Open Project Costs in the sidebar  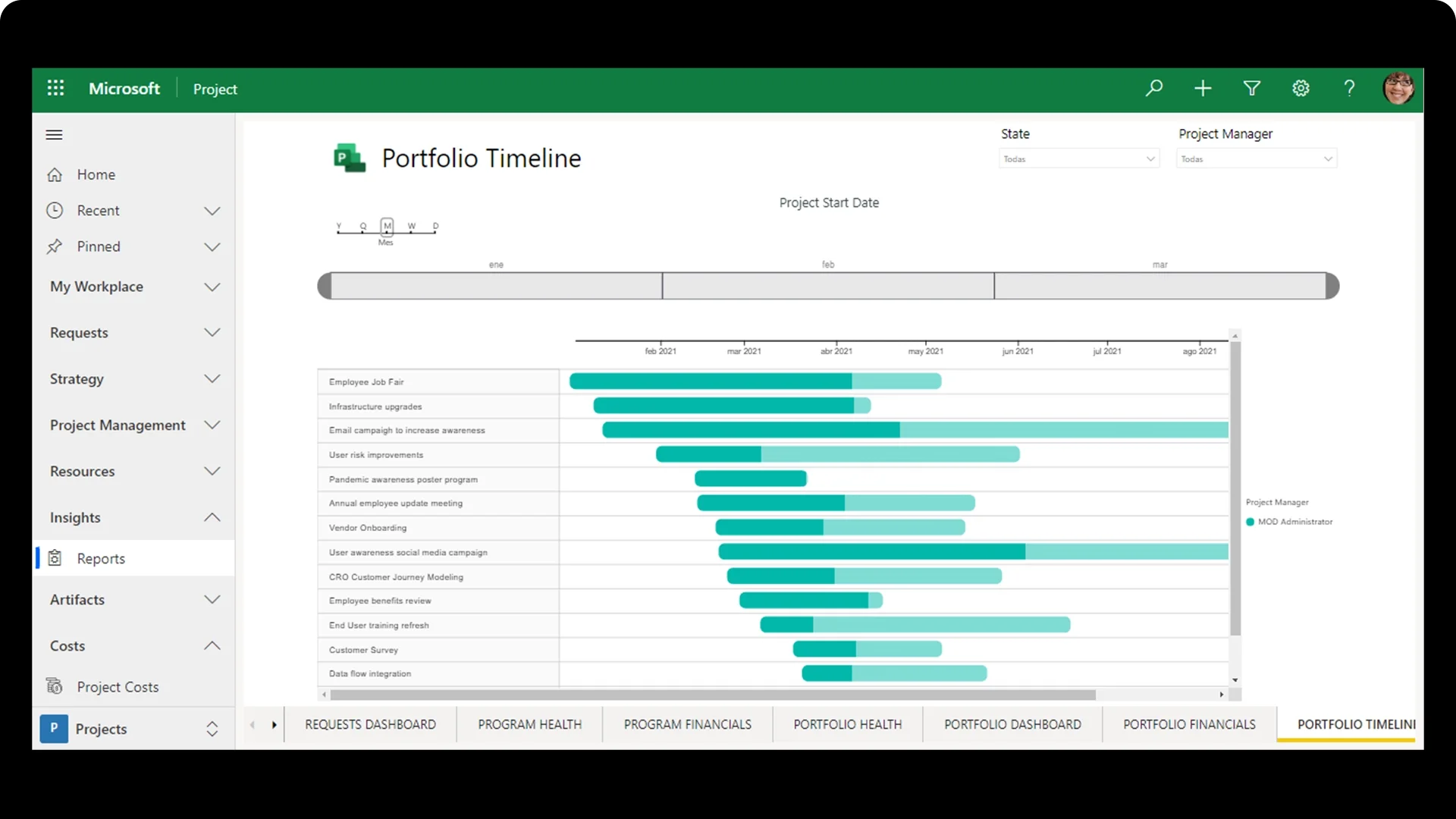coord(118,687)
